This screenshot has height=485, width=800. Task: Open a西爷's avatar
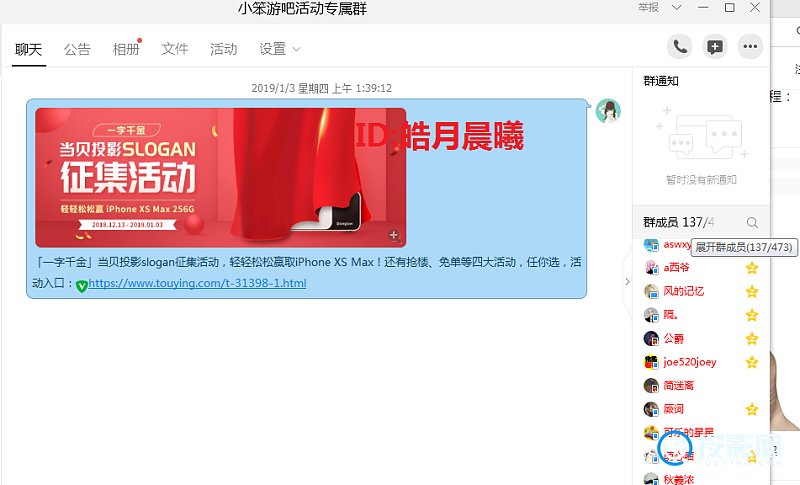651,268
